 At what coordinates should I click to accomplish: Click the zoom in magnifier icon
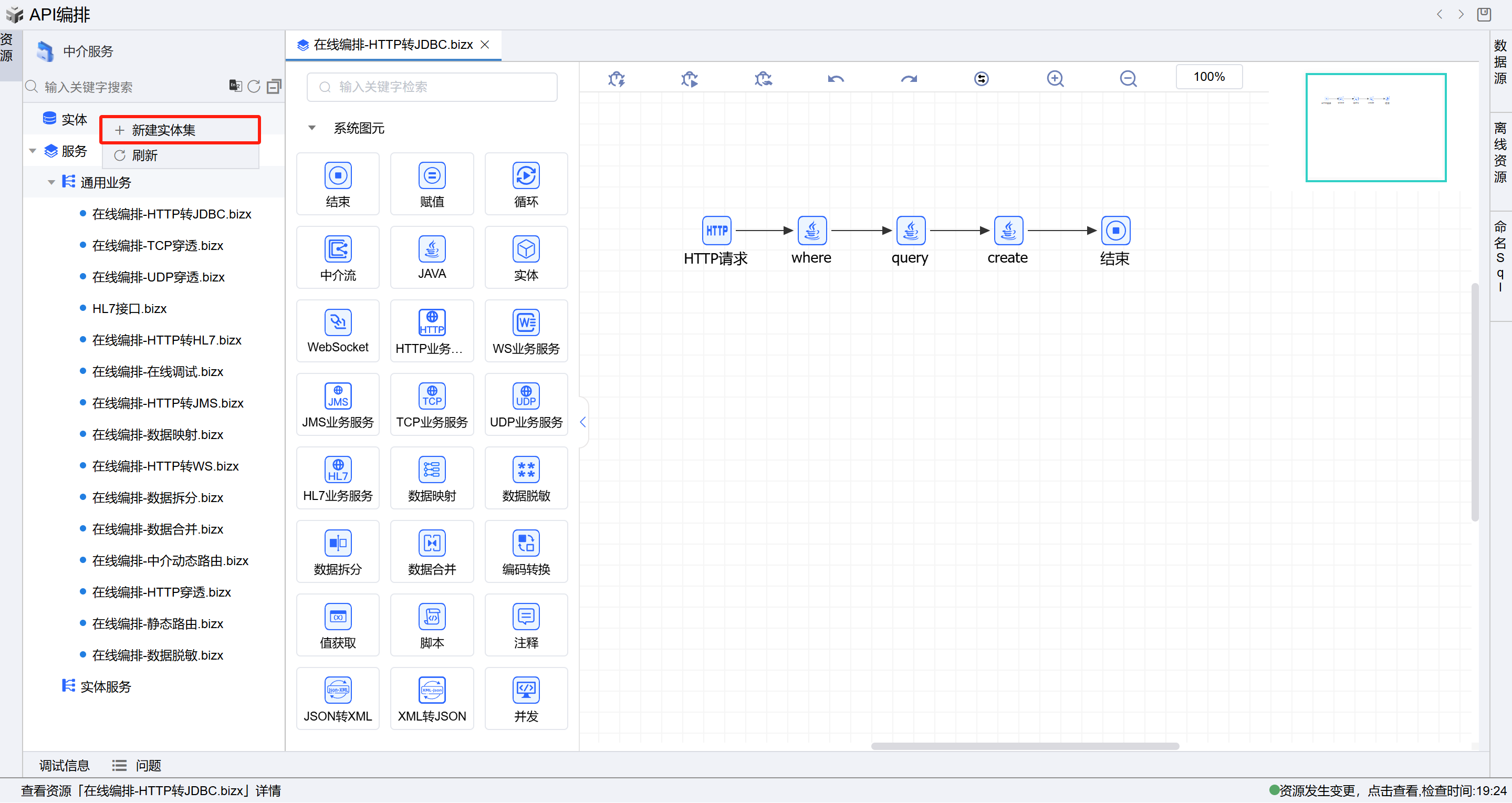(1055, 79)
